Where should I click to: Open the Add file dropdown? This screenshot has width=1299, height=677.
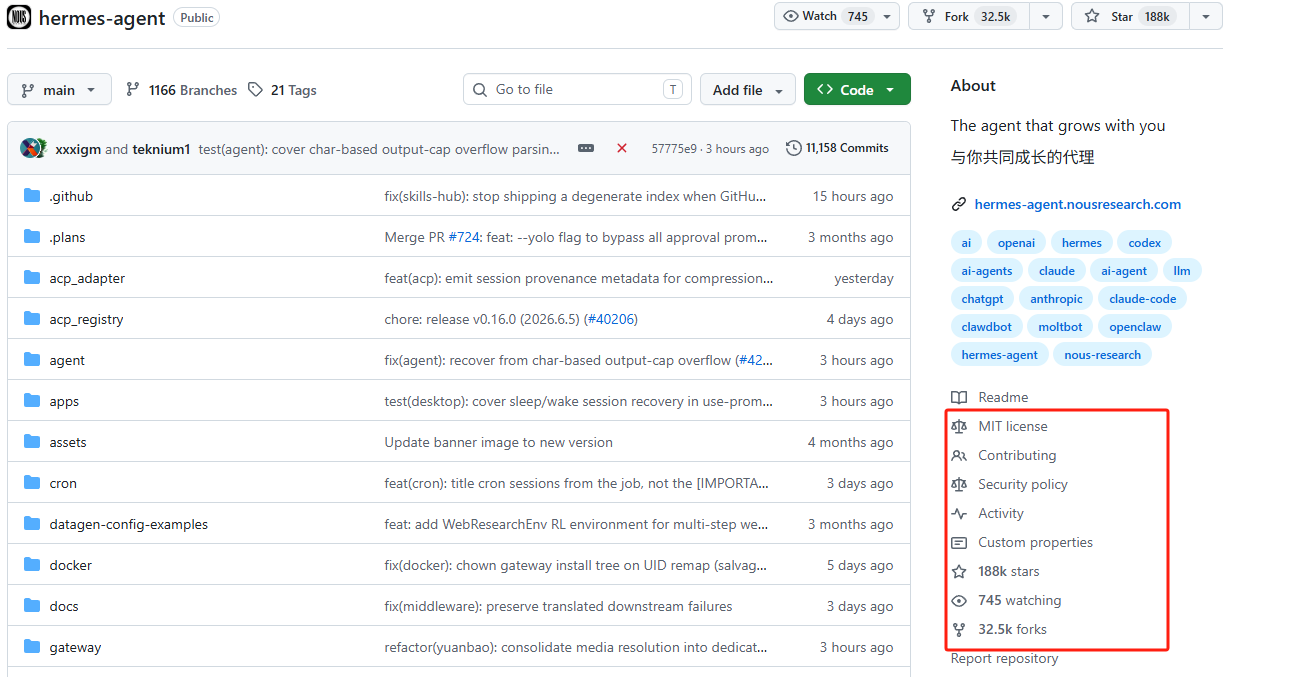click(748, 90)
